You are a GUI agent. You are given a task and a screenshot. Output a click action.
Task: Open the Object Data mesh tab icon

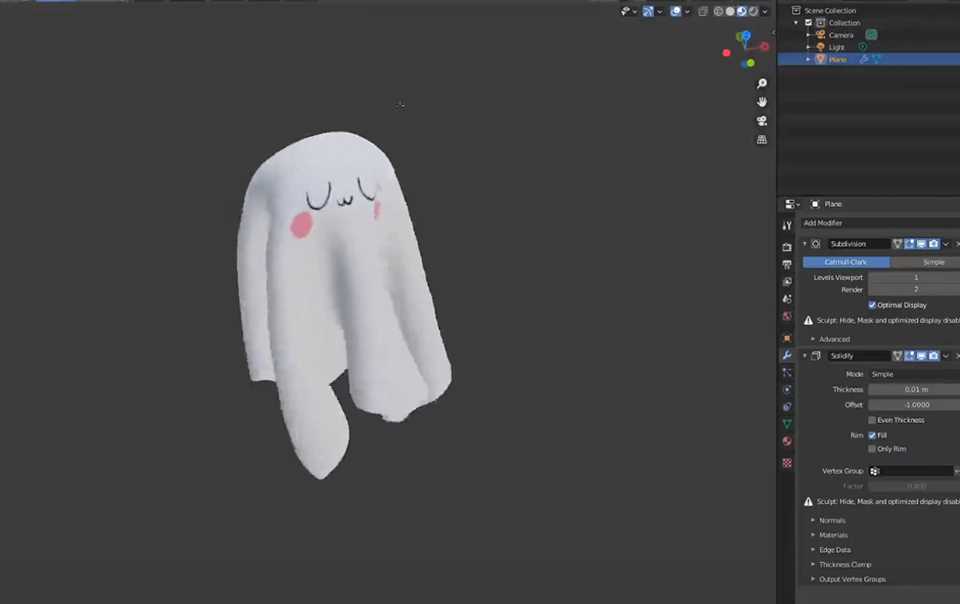(x=787, y=423)
